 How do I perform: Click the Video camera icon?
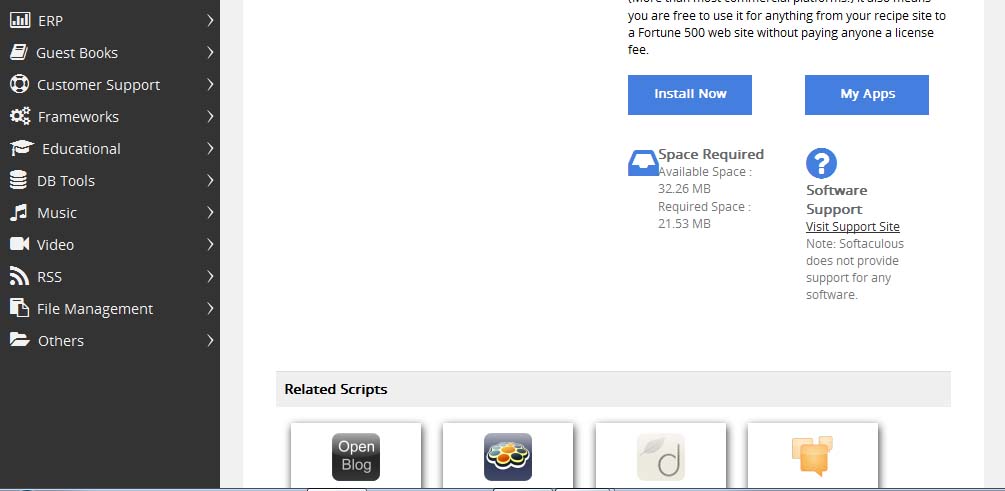[x=19, y=244]
